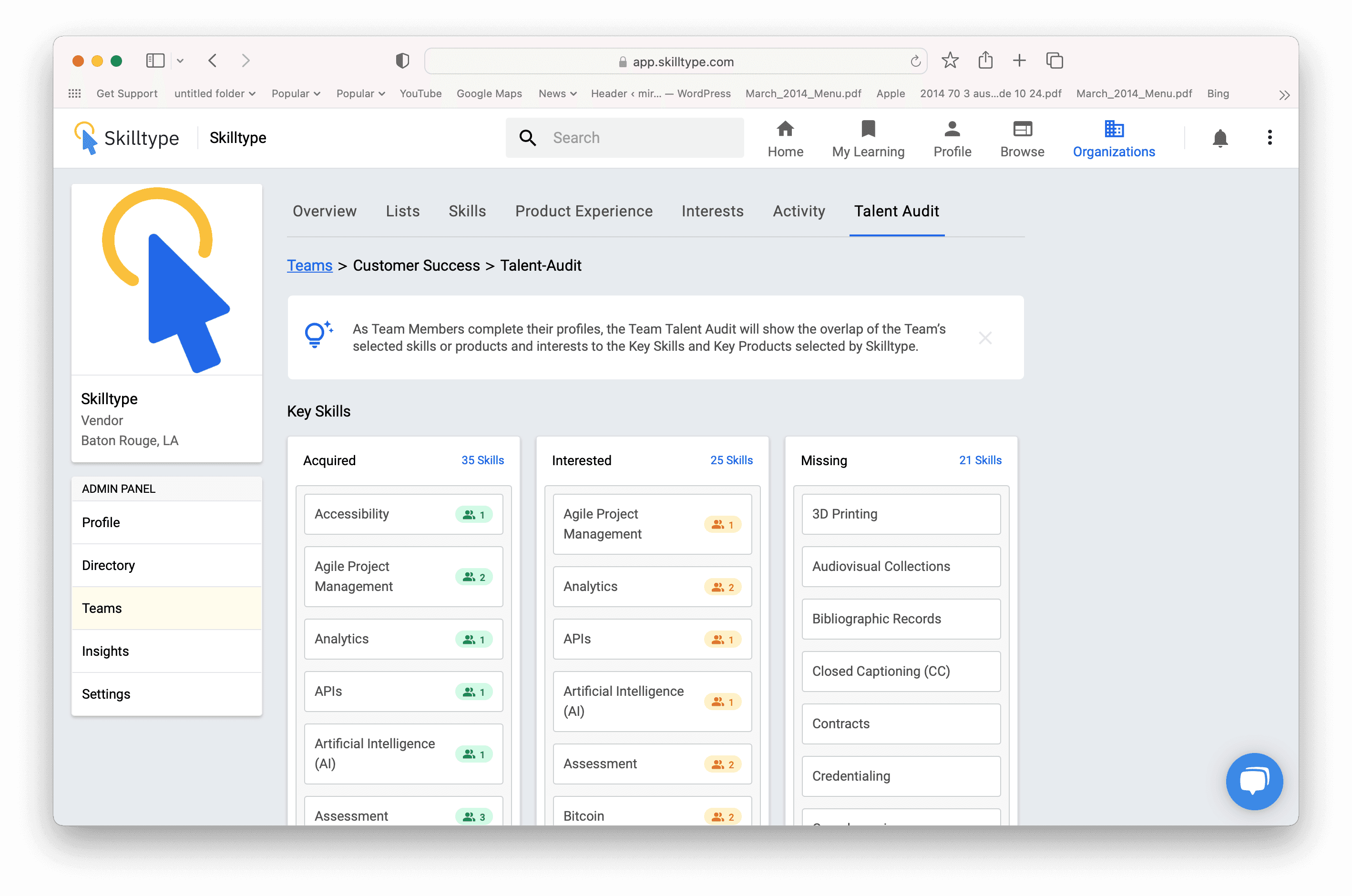This screenshot has width=1352, height=896.
Task: Select the 3D Printing missing skill card
Action: point(901,514)
